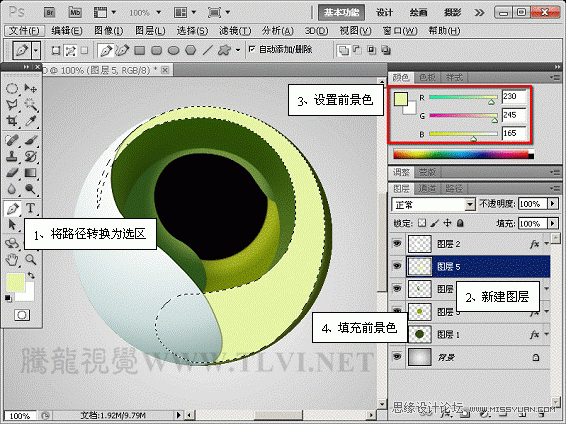This screenshot has width=566, height=424.
Task: Expand more workspaces chevron
Action: [479, 13]
